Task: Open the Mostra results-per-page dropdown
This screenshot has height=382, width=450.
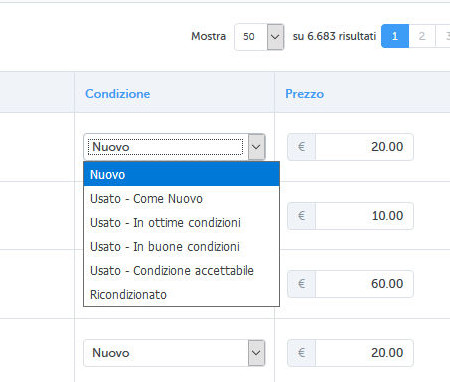Action: click(259, 37)
